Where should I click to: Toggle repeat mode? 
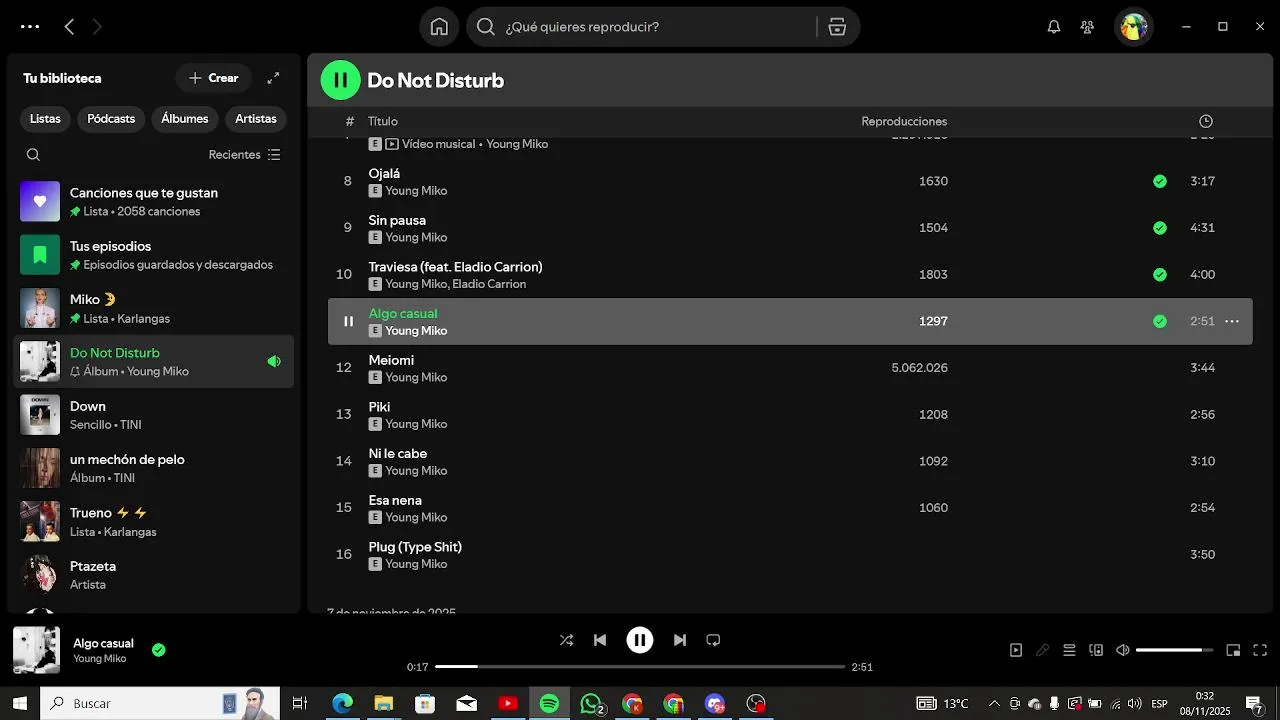pos(713,640)
